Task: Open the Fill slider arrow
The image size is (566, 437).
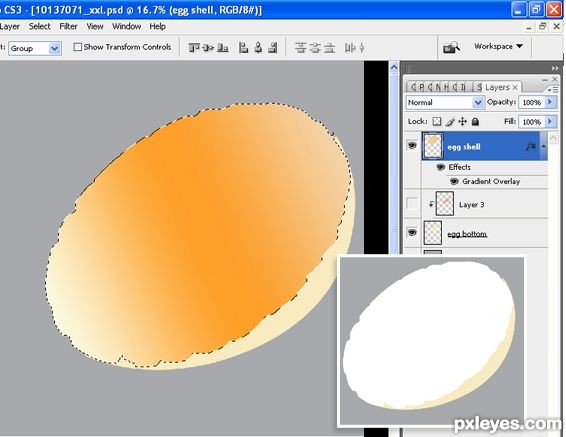Action: (x=550, y=122)
